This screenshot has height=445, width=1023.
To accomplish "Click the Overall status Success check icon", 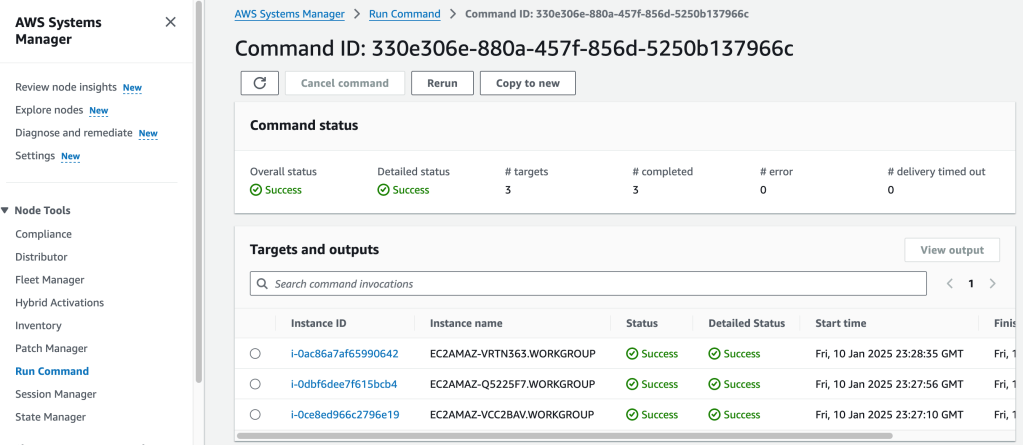I will click(257, 190).
